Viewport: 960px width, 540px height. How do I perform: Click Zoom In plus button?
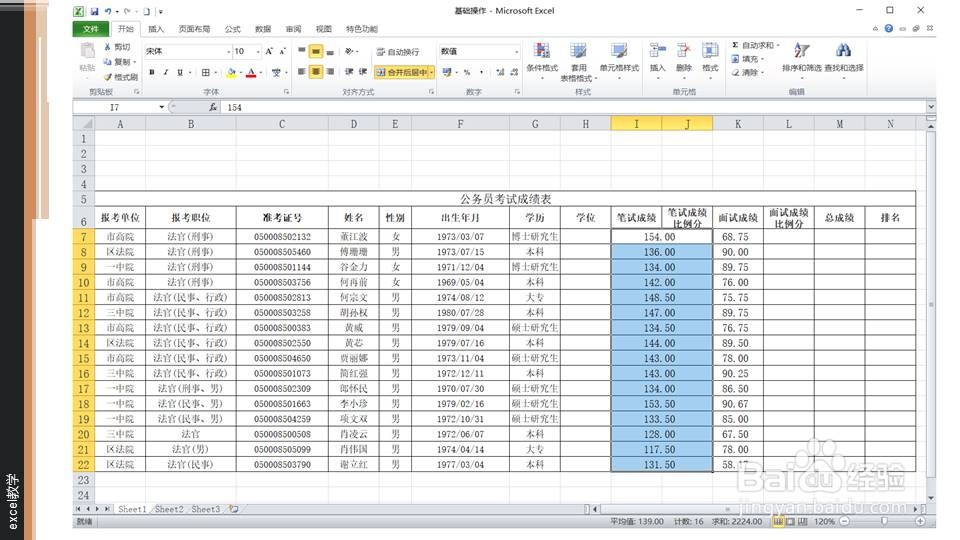tap(920, 522)
